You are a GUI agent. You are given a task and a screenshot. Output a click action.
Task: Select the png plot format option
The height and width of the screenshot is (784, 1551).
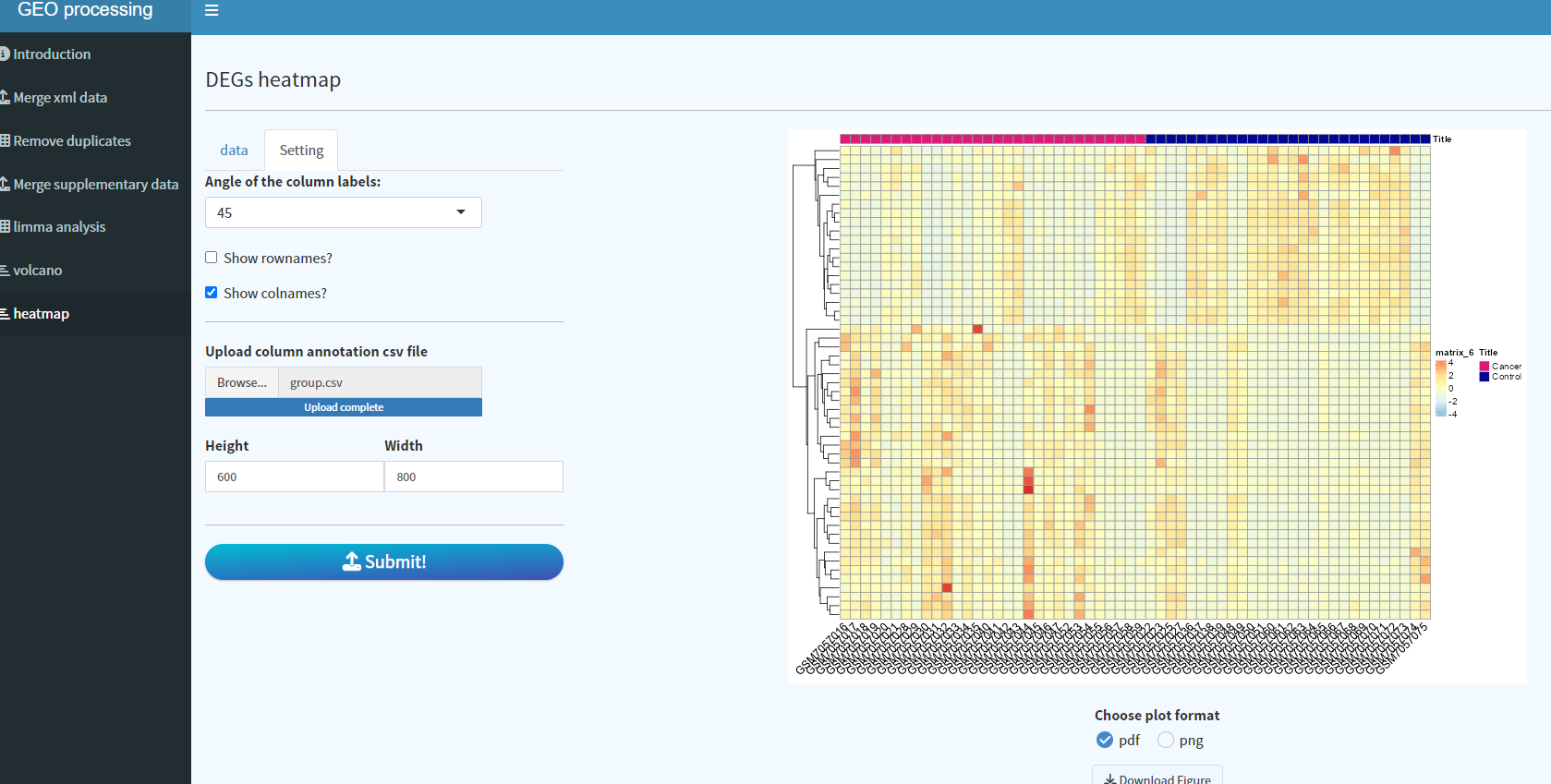tap(1166, 740)
